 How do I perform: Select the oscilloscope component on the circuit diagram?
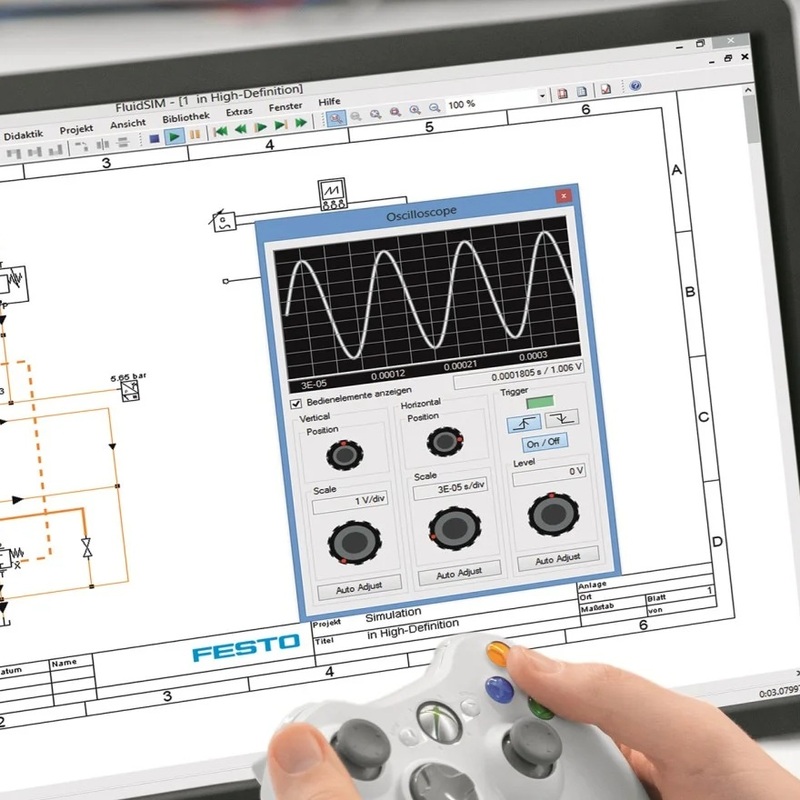tap(330, 193)
